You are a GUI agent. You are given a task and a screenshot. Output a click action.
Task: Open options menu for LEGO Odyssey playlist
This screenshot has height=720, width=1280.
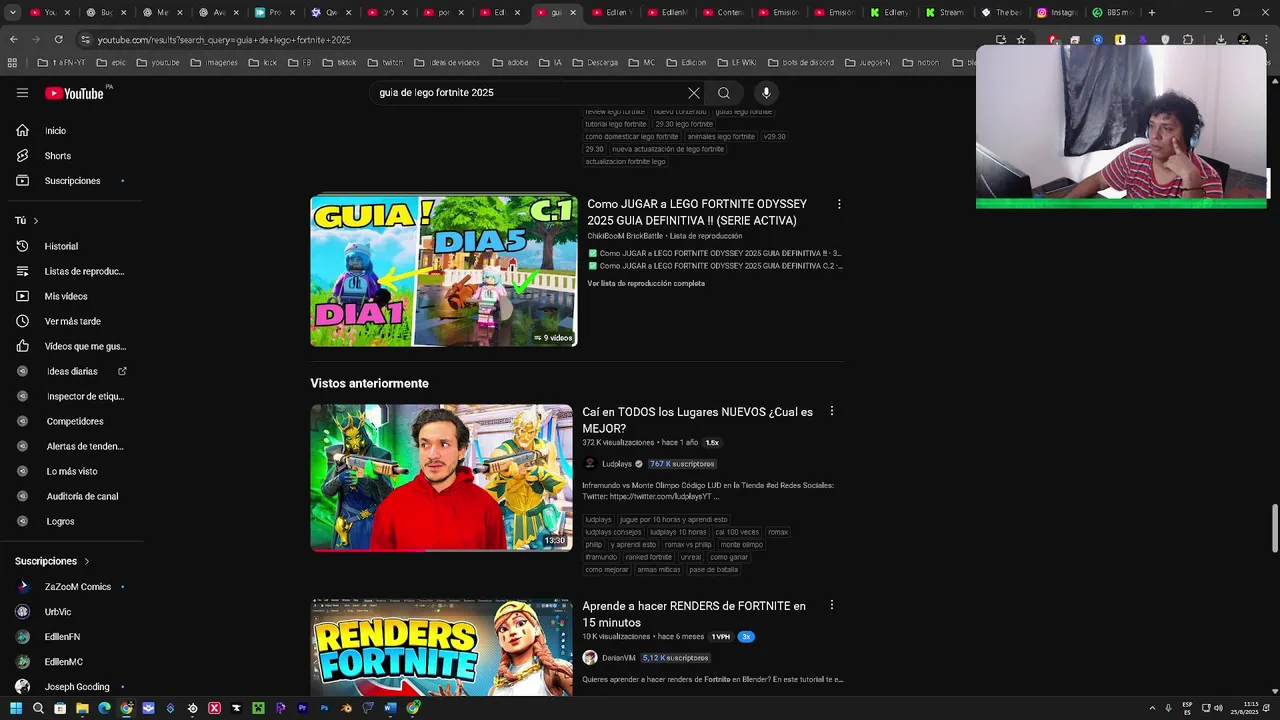click(x=839, y=204)
